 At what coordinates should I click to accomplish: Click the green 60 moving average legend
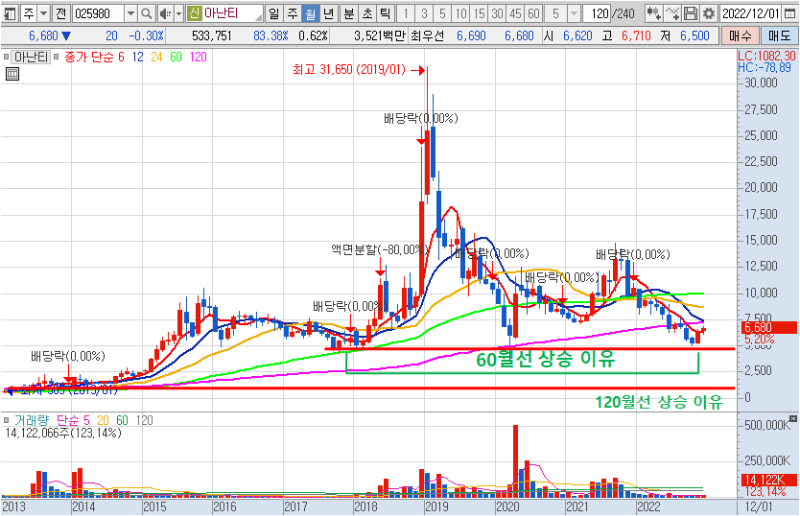(176, 57)
